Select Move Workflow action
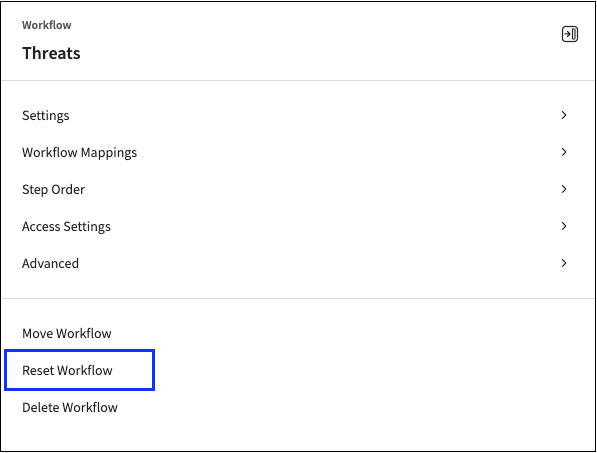Screen dimensions: 597x453 pos(67,333)
